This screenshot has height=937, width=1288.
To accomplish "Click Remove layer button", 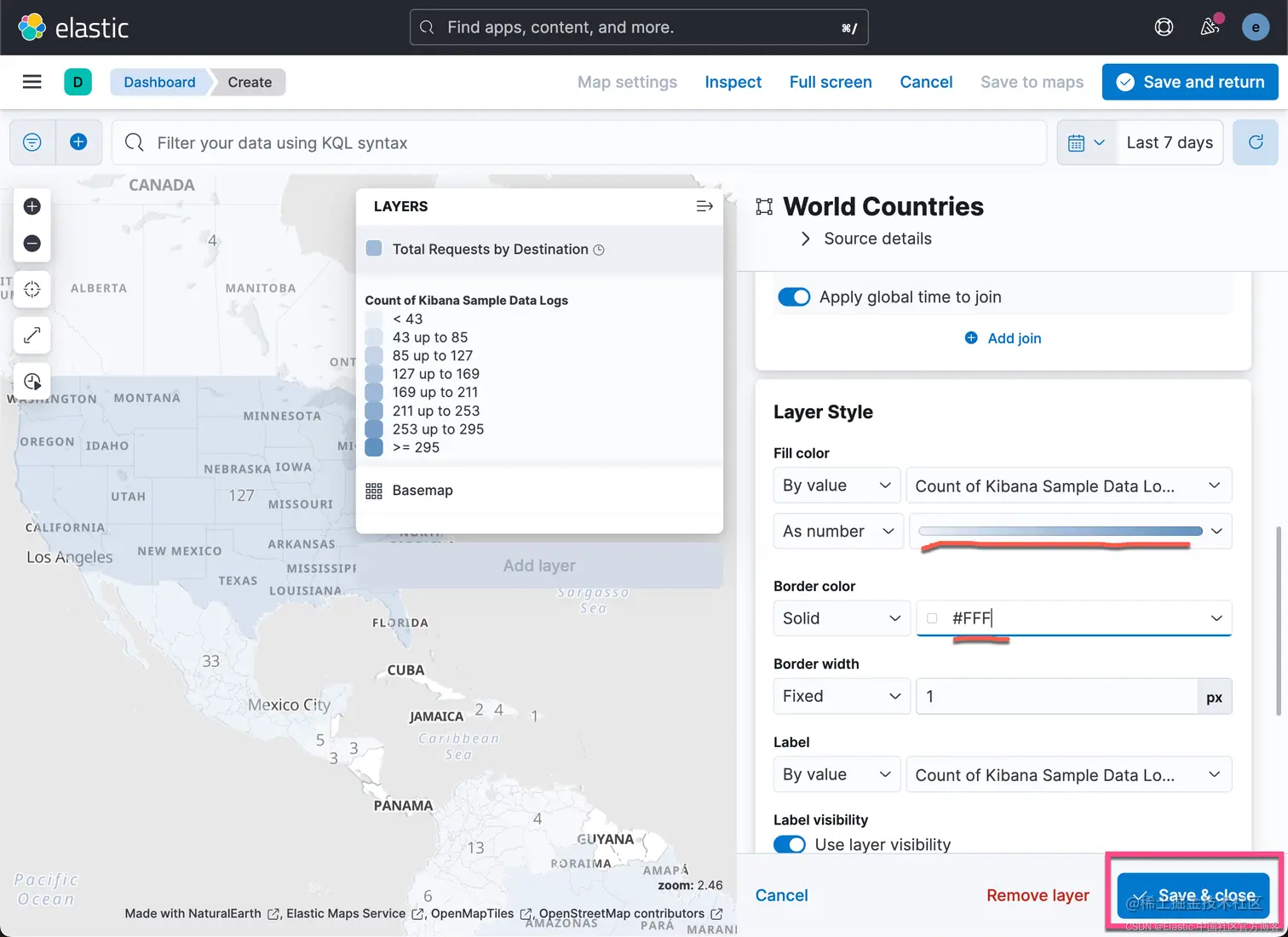I will point(1038,895).
